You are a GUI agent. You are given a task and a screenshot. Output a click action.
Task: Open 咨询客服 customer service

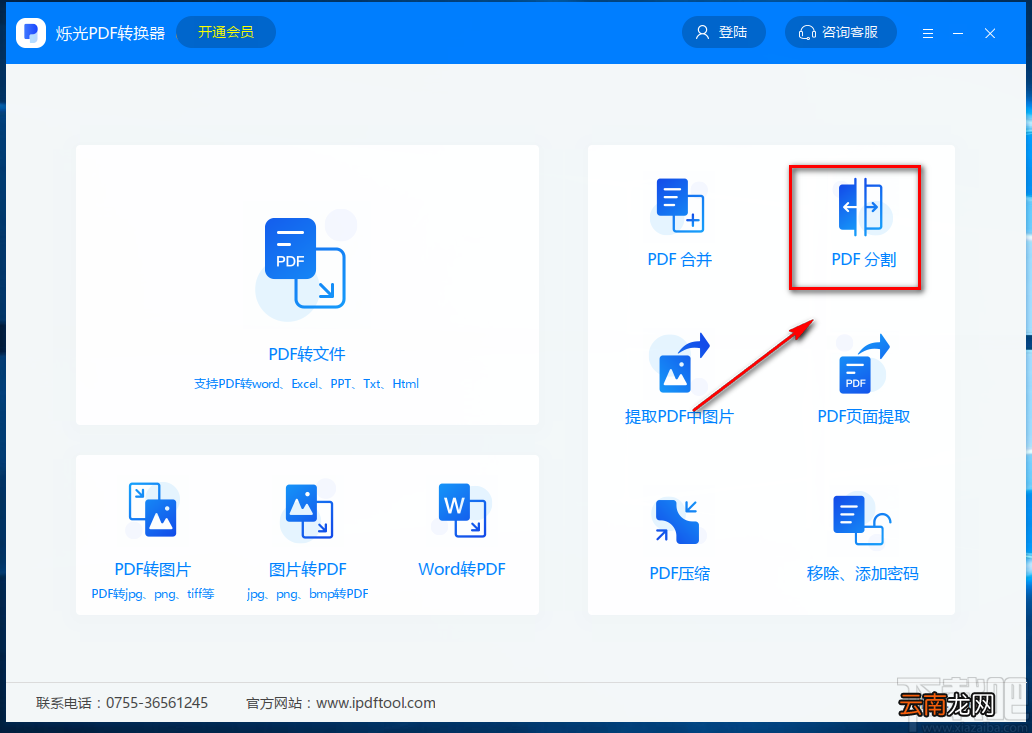[840, 32]
